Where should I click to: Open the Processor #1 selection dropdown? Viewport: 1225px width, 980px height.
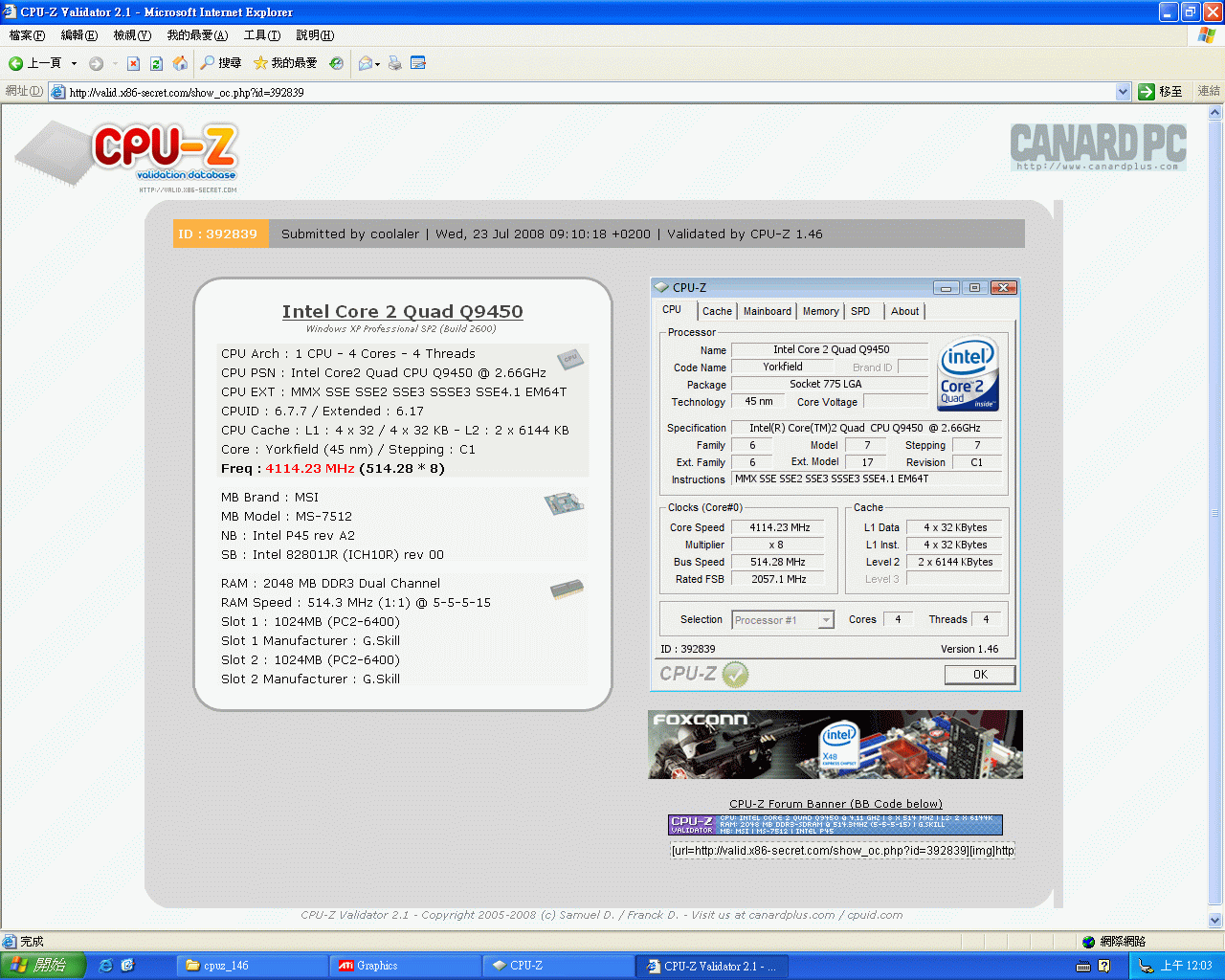pyautogui.click(x=826, y=620)
